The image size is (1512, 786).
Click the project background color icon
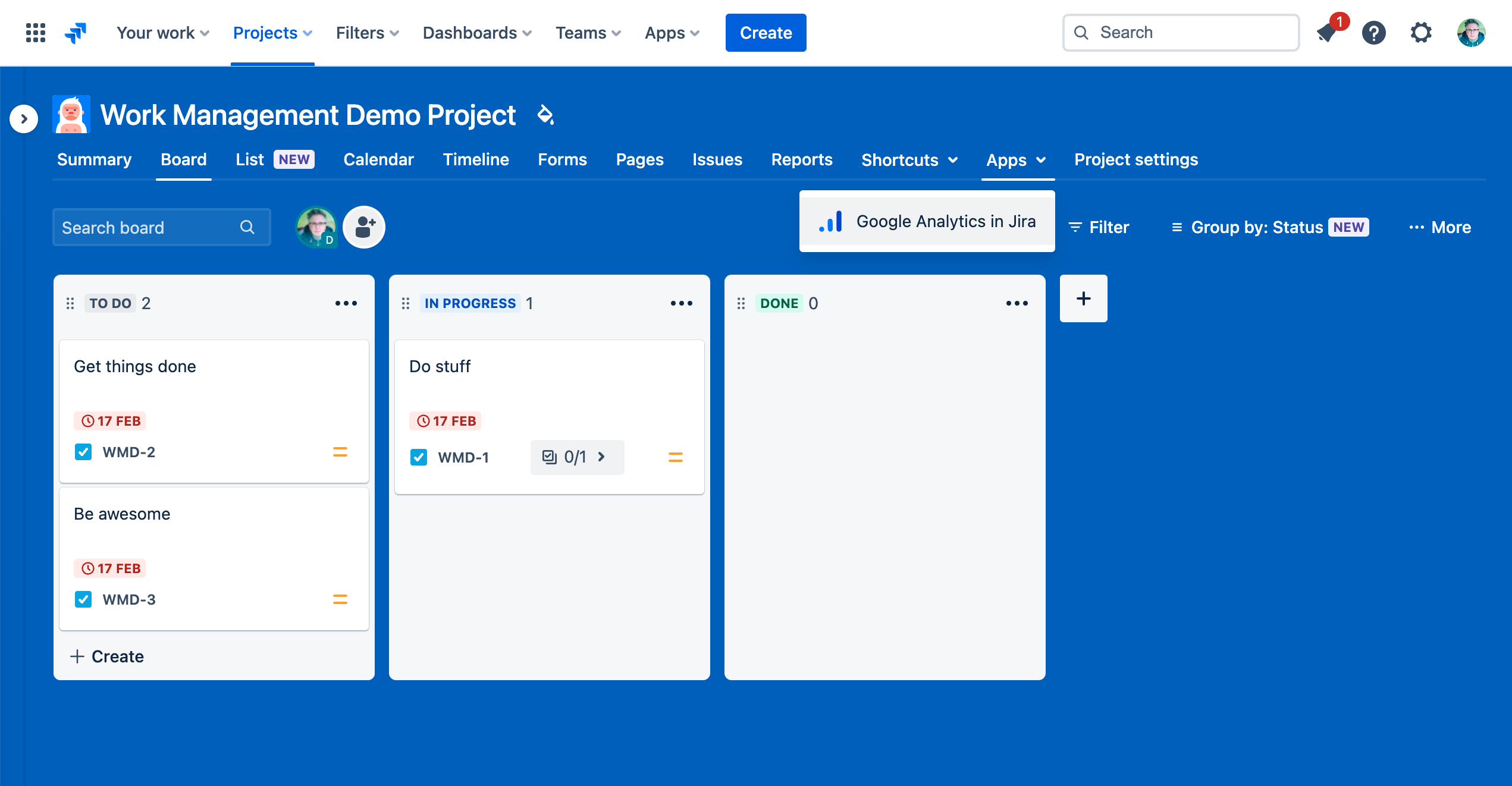tap(545, 115)
